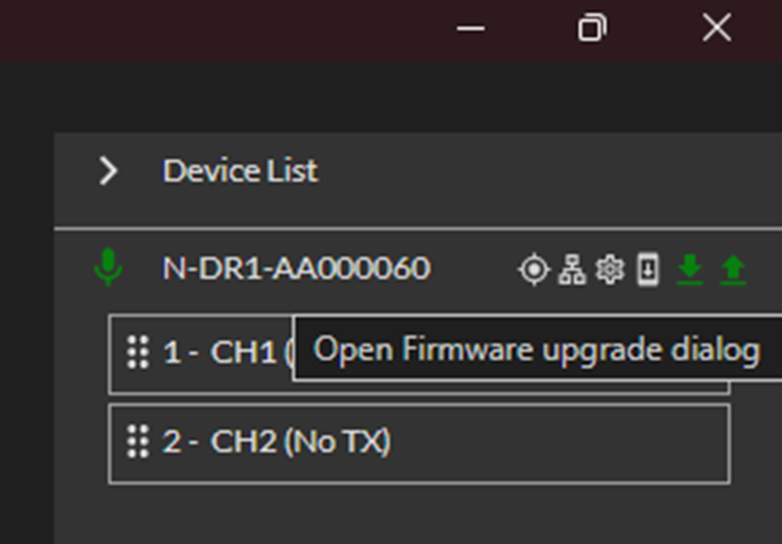Click the locate device target icon

point(534,269)
